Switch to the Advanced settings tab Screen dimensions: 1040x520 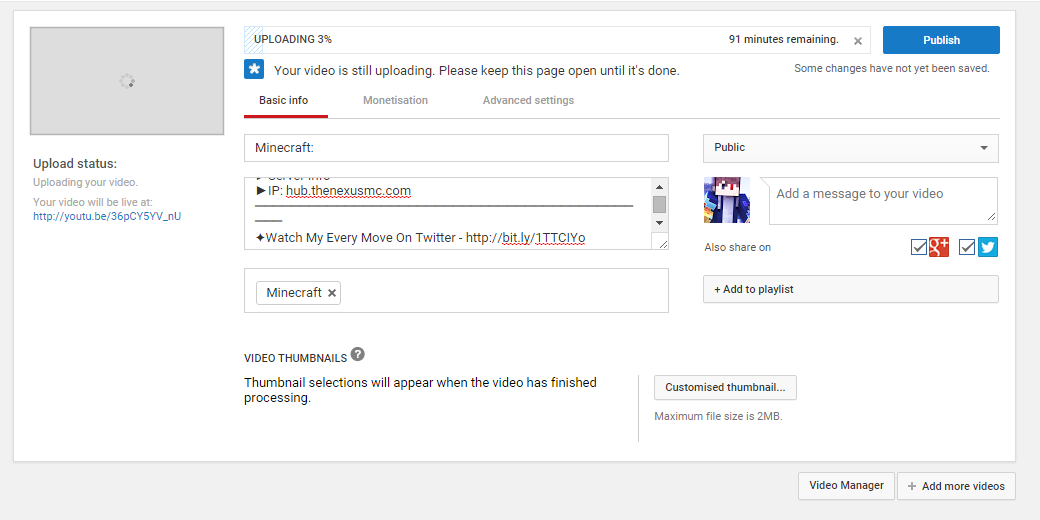(529, 101)
